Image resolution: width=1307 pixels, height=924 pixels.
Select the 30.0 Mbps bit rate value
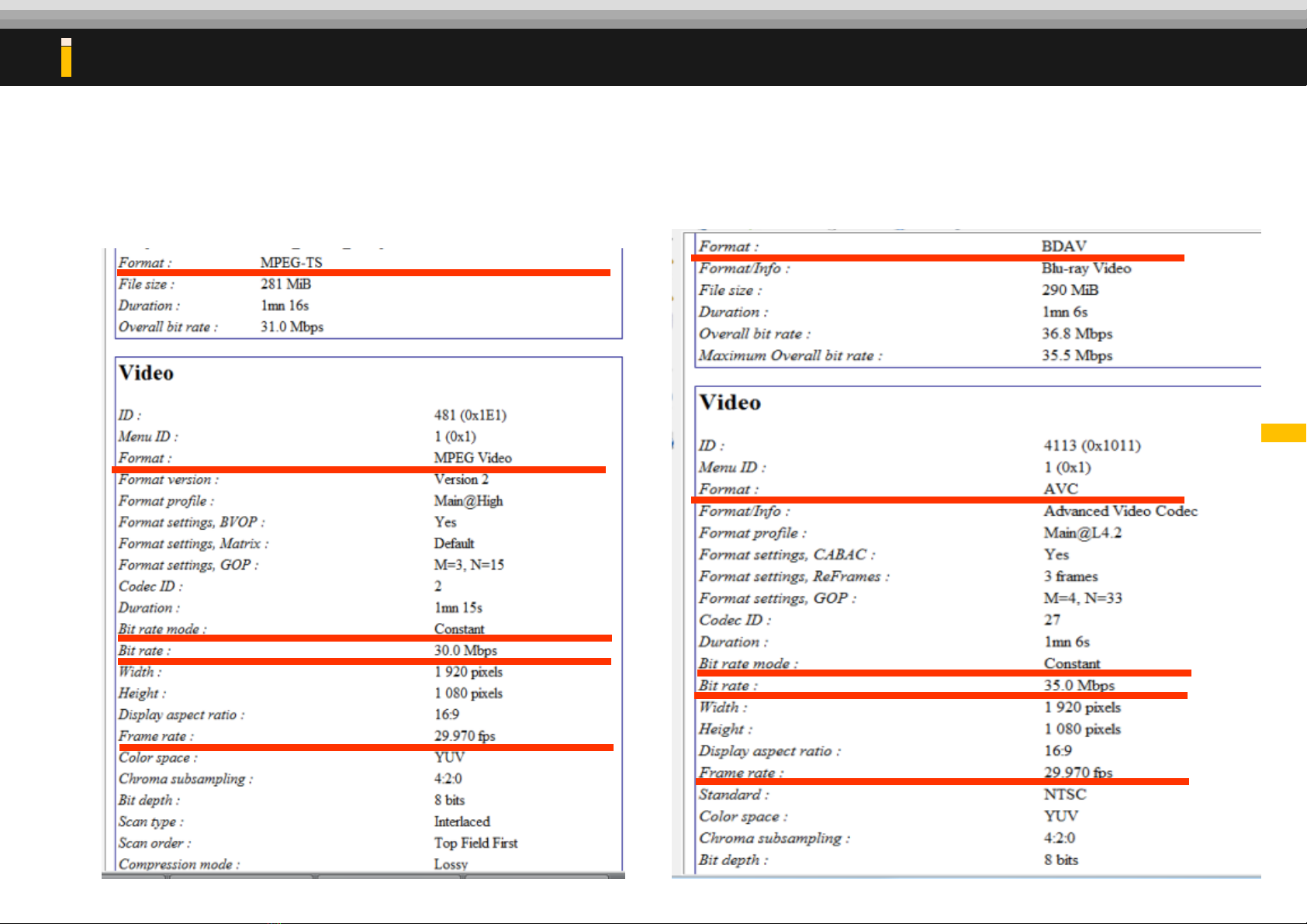point(465,650)
